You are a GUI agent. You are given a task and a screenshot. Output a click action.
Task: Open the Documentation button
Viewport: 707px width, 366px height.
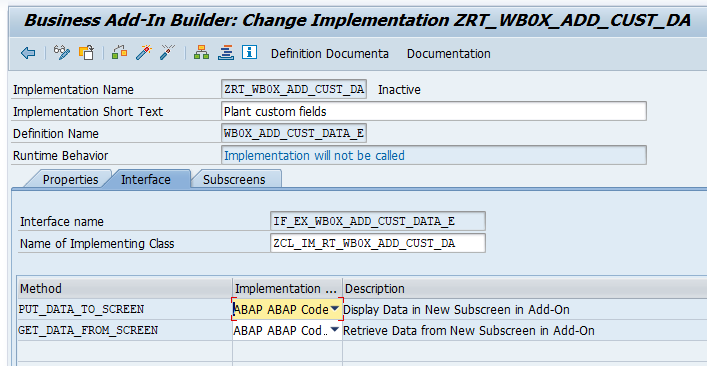449,54
